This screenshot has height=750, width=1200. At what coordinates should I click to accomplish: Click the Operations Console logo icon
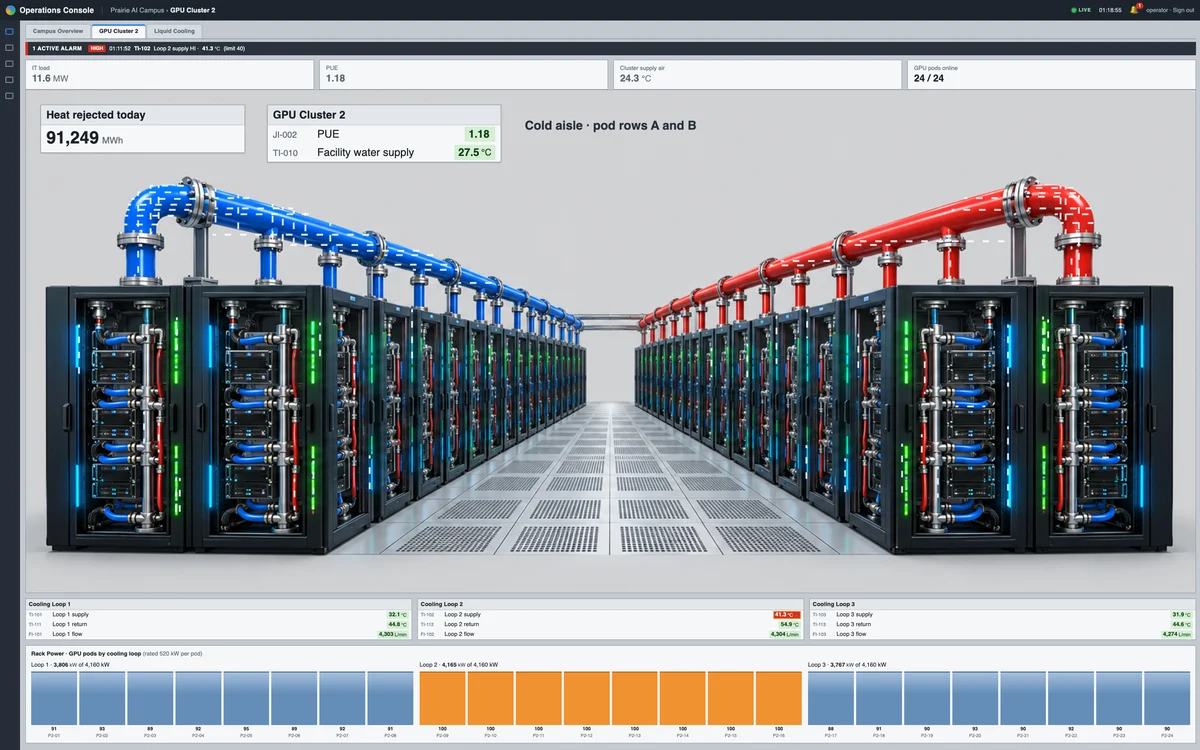10,9
